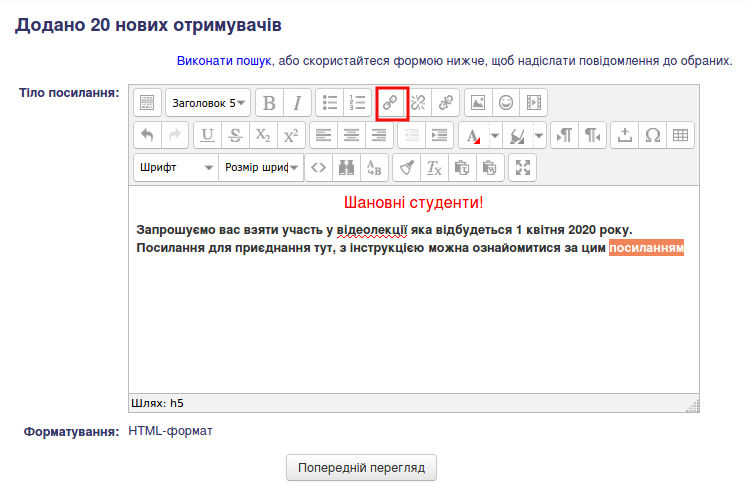
Task: Insert a special character with Omega icon
Action: click(x=653, y=136)
